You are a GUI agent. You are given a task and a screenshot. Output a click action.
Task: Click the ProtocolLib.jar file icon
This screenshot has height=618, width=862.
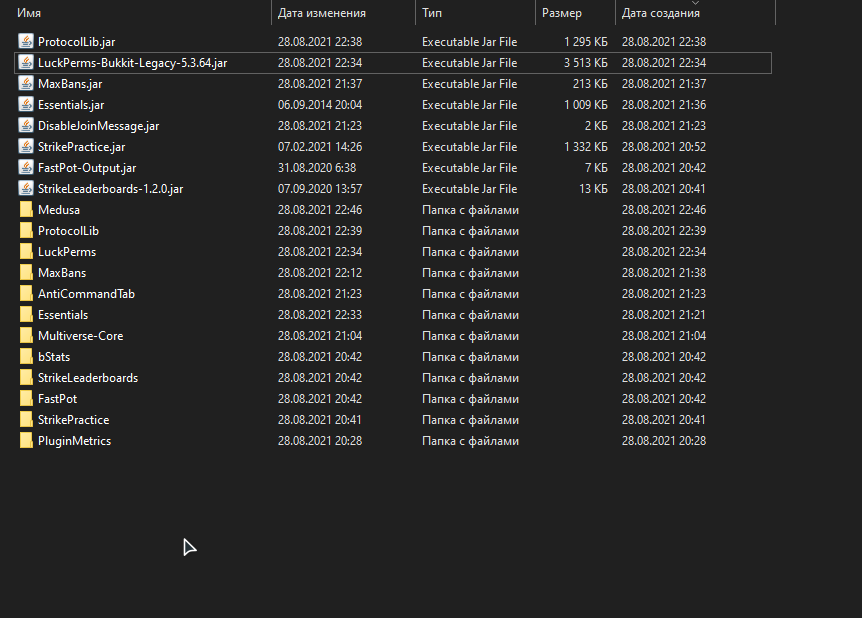(x=26, y=42)
